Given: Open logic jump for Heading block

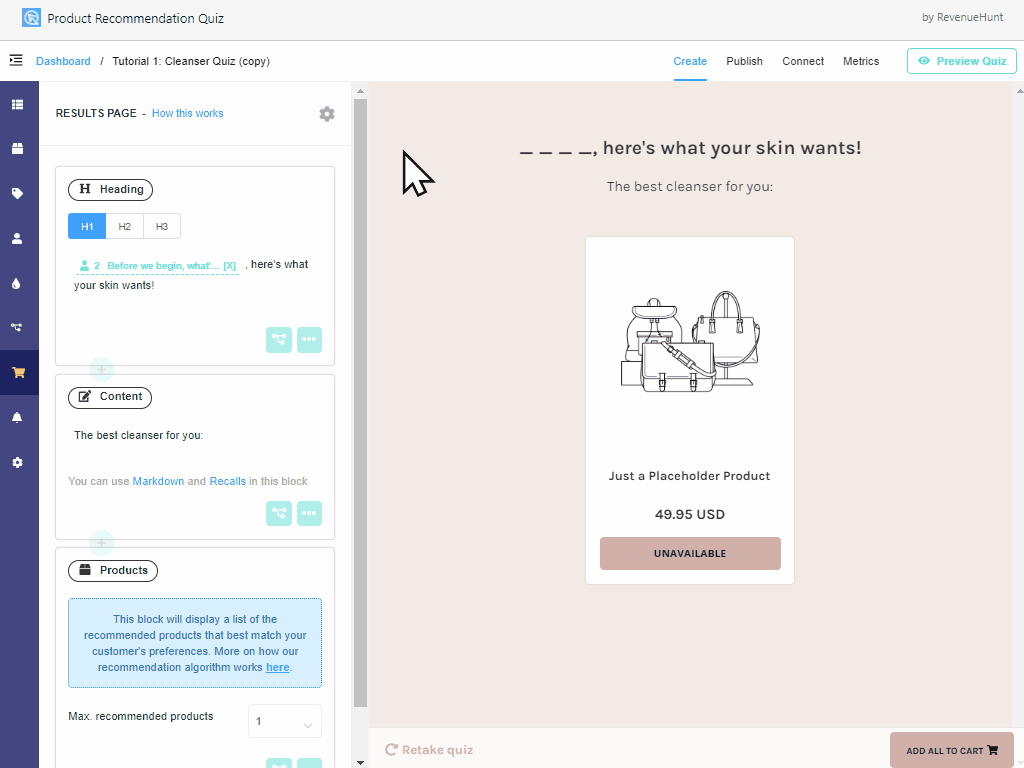Looking at the screenshot, I should [279, 340].
